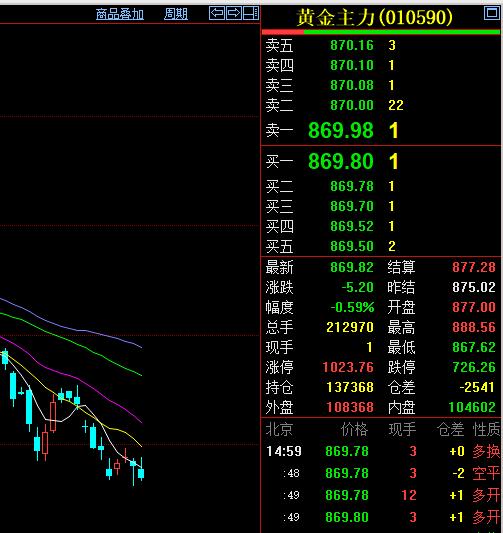Select the 卖三 price 870.08
Screen dimensions: 503x533
(x=352, y=85)
